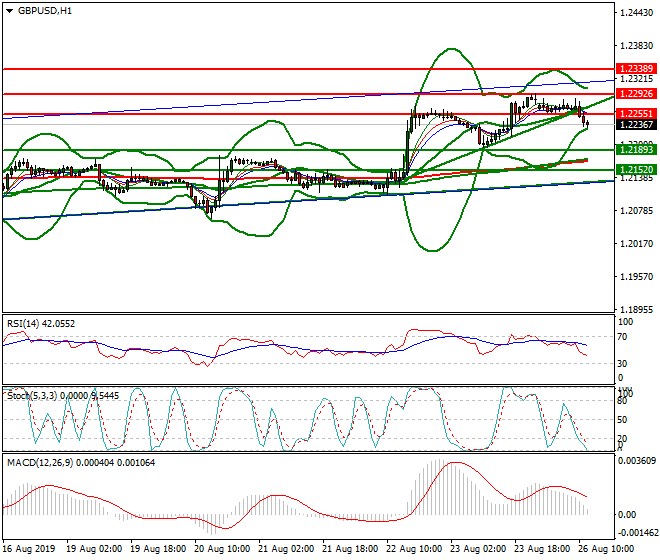Select the 1.21893 green price level label
Image resolution: width=660 pixels, height=560 pixels.
coord(636,149)
